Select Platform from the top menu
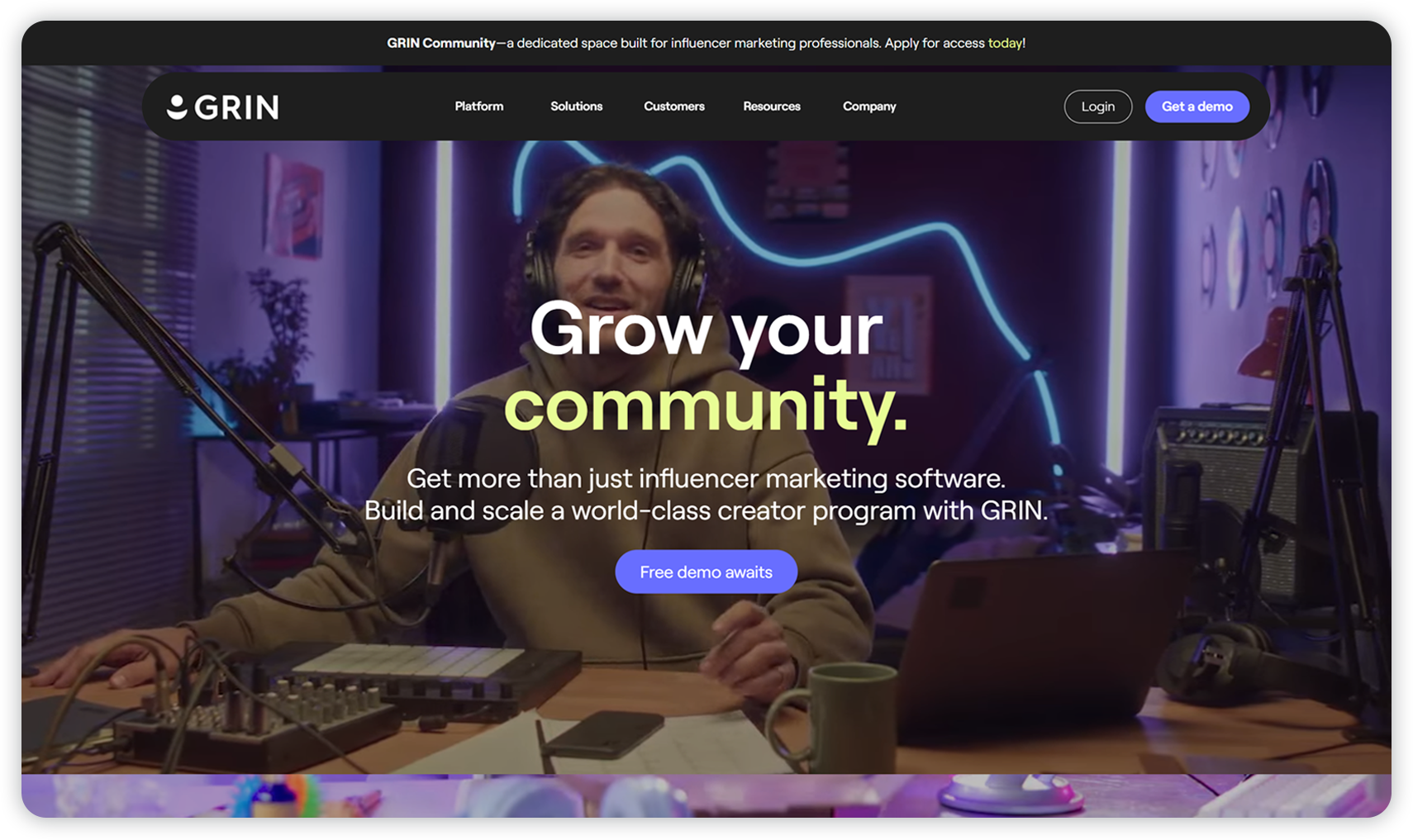 click(x=478, y=106)
